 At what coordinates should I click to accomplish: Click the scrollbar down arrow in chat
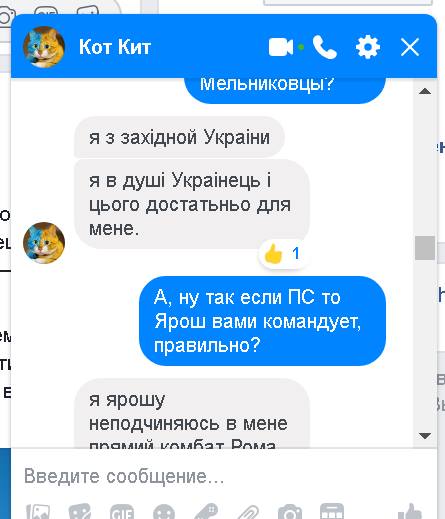425,436
